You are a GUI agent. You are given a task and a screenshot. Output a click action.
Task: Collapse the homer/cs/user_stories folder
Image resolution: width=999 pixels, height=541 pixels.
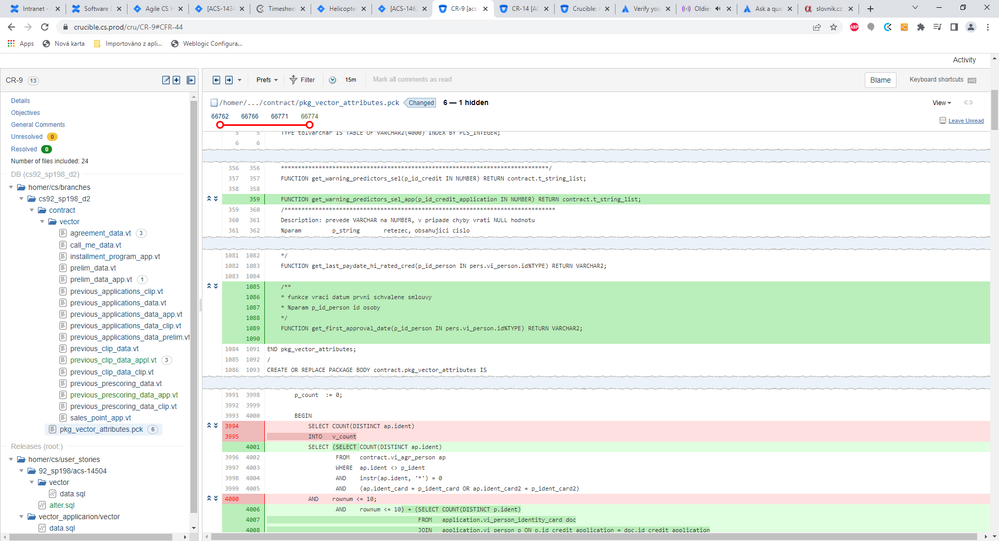tap(11, 459)
